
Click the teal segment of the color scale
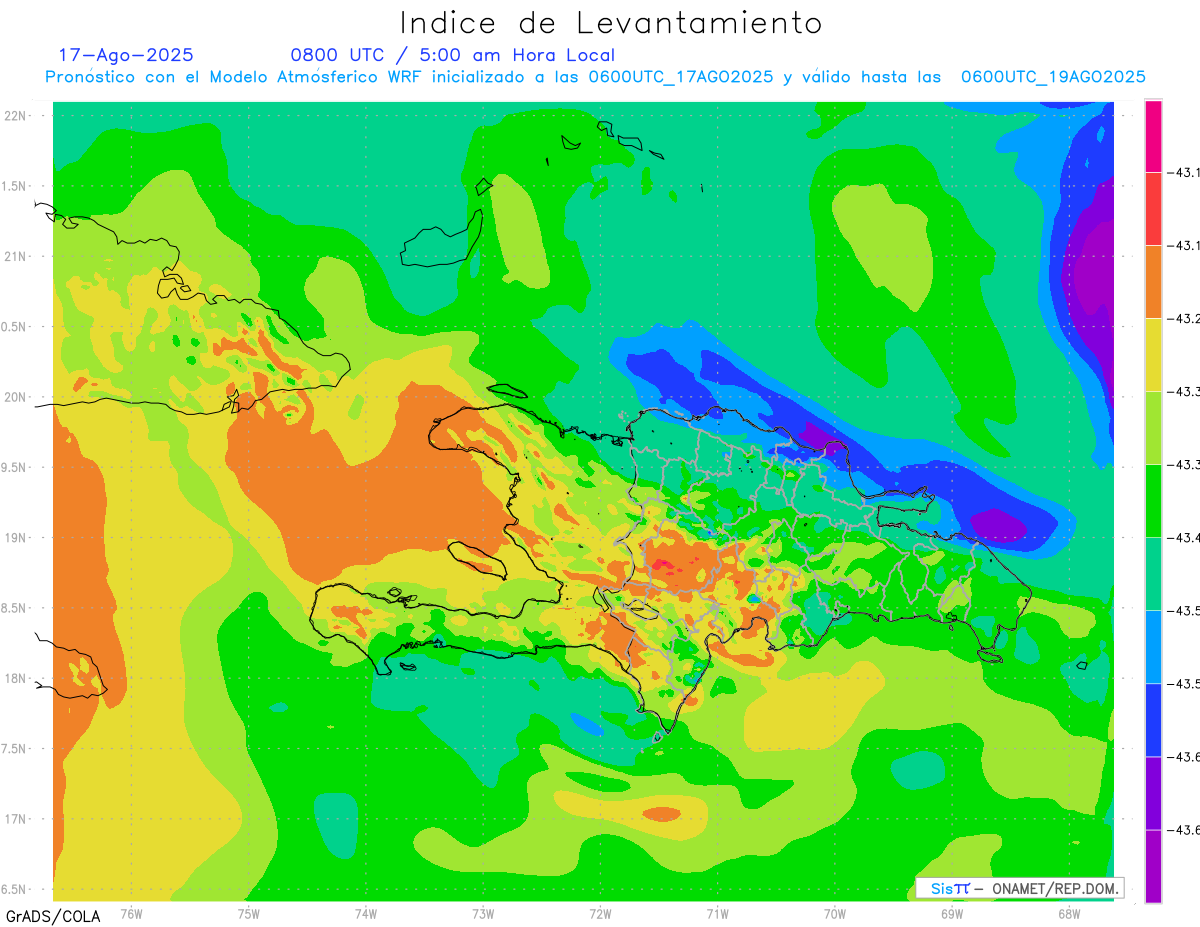click(1153, 574)
